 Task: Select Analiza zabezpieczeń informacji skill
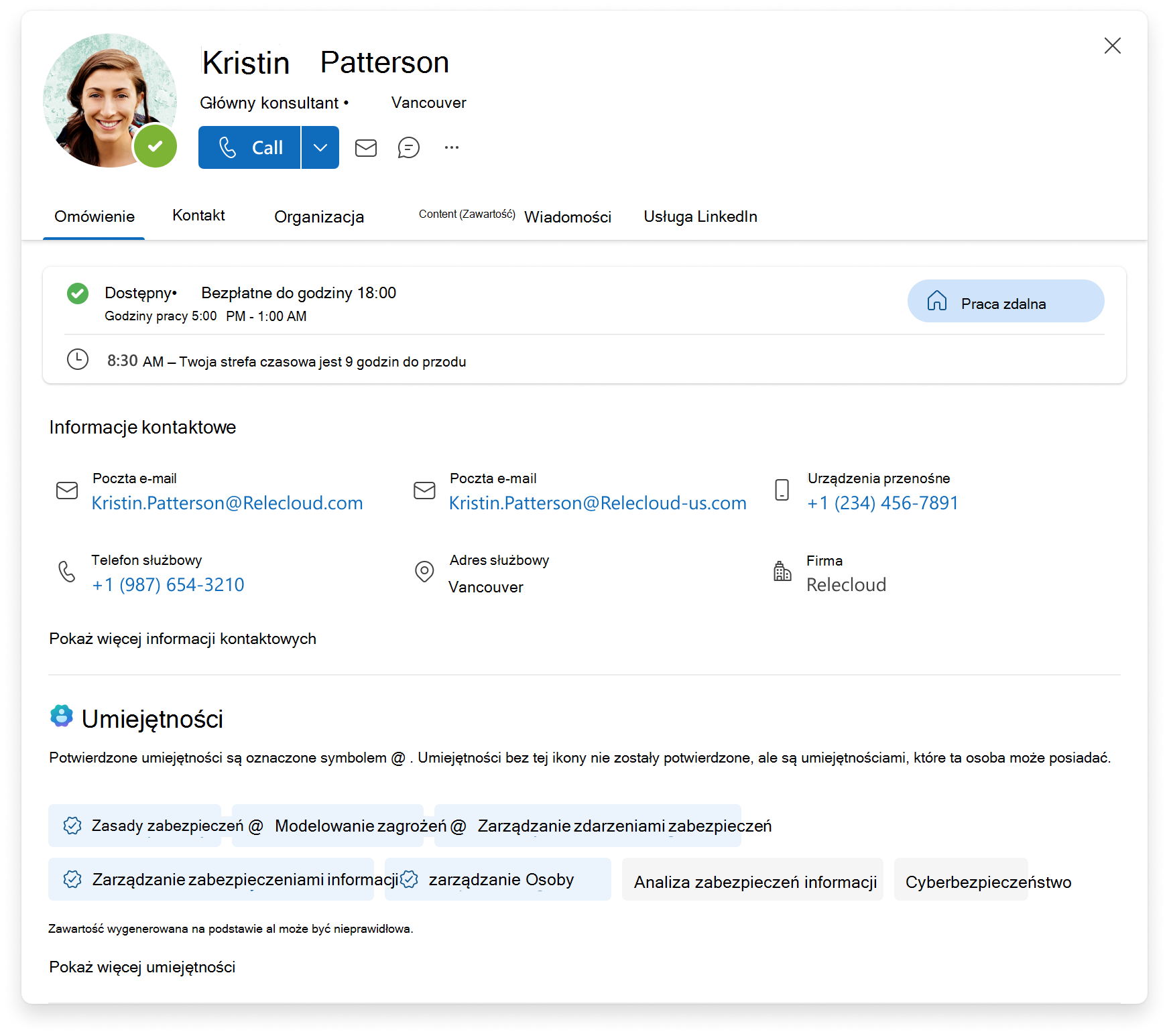[753, 879]
